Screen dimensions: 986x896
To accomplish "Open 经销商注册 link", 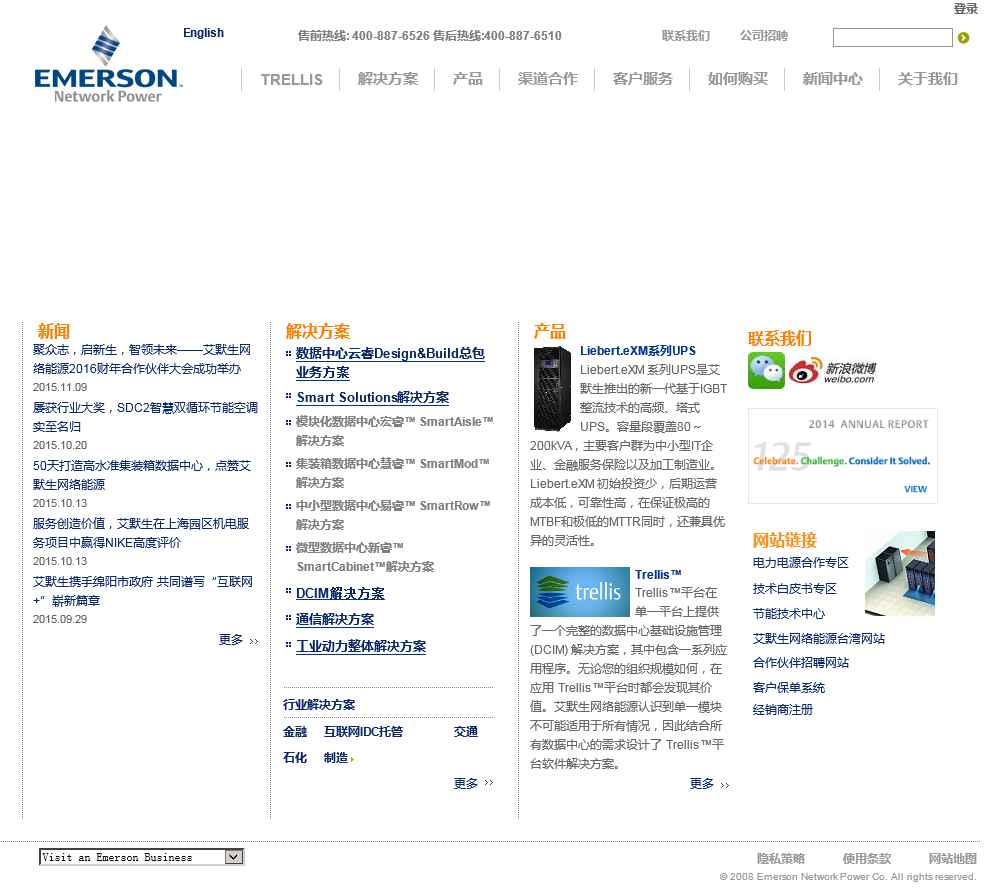I will point(783,710).
